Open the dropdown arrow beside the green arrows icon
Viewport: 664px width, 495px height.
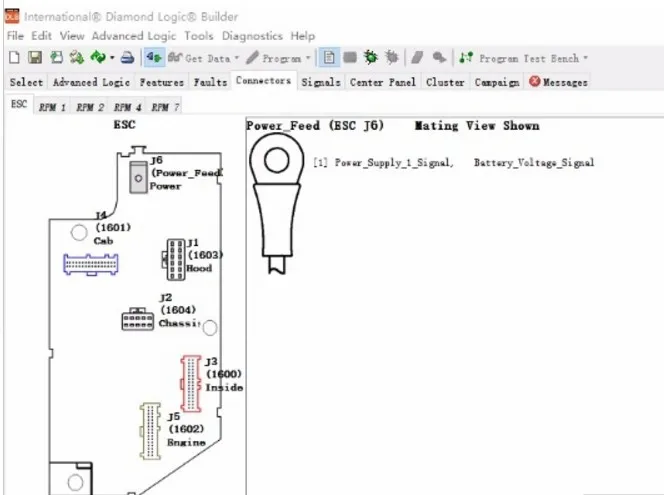point(112,58)
